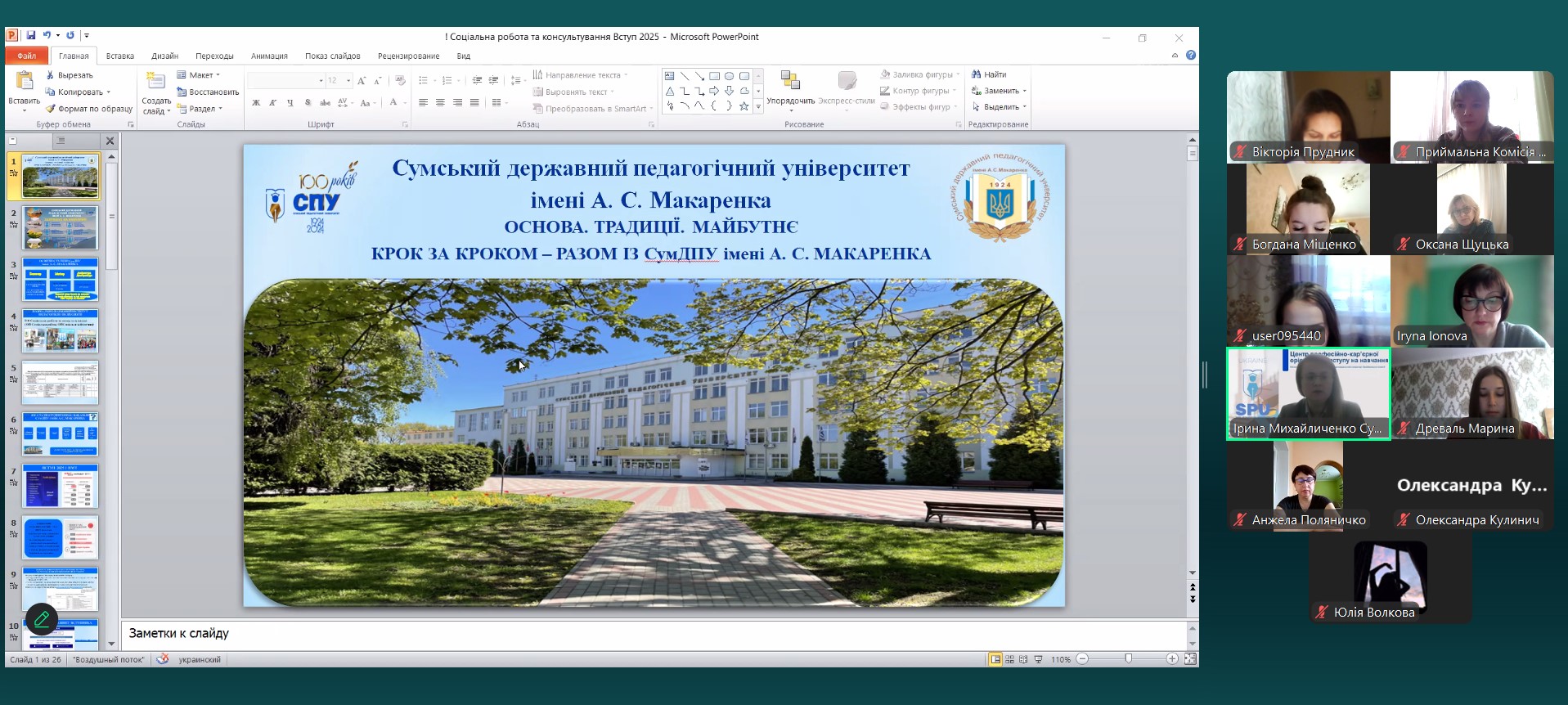Image resolution: width=1568 pixels, height=705 pixels.
Task: Toggle center text alignment
Action: click(440, 102)
